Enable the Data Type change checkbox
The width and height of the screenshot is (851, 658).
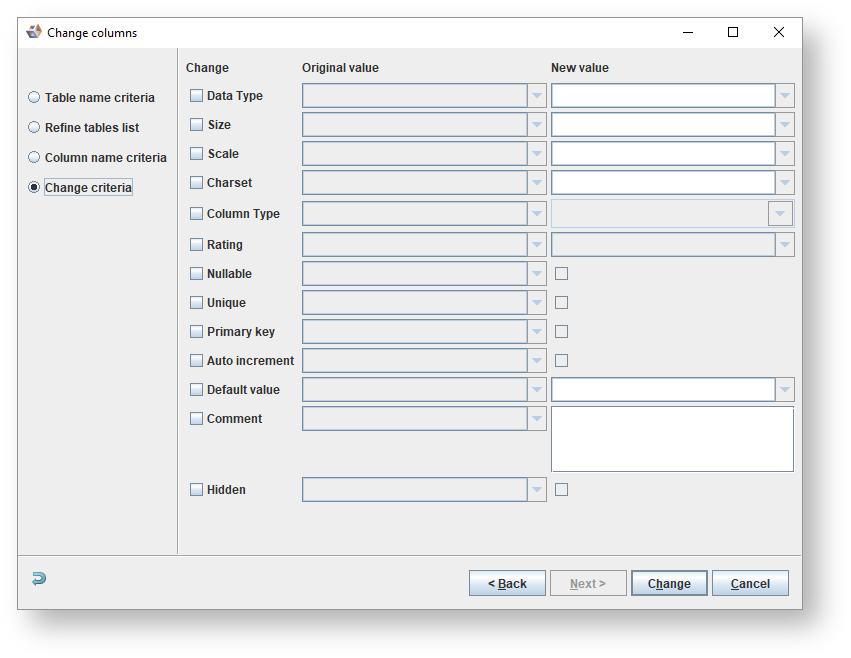coord(196,96)
